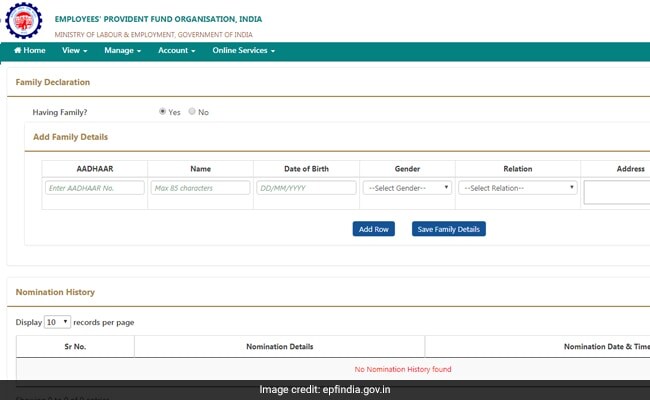
Task: Change records per page display dropdown
Action: [58, 322]
